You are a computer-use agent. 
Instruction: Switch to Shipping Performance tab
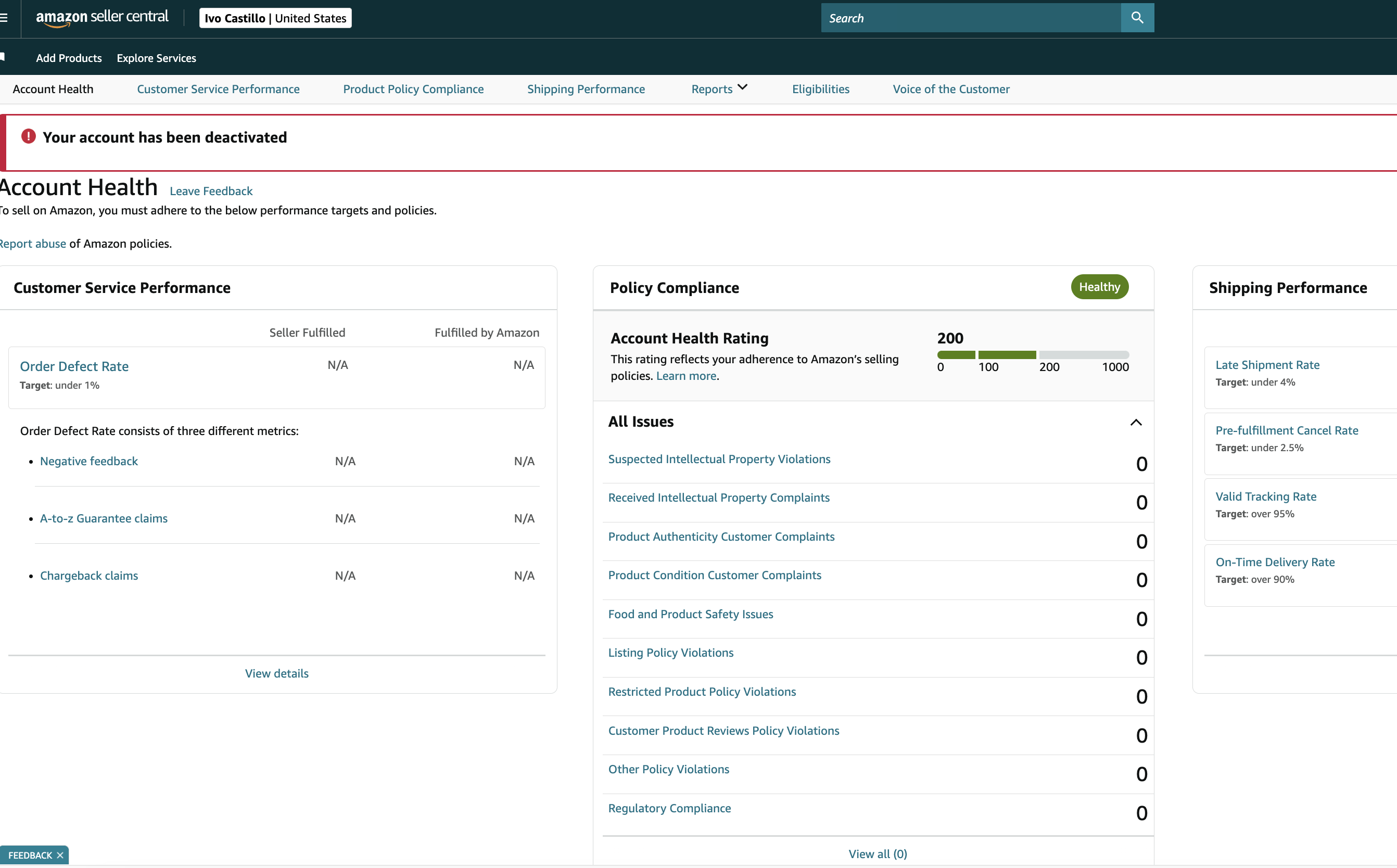[x=586, y=89]
